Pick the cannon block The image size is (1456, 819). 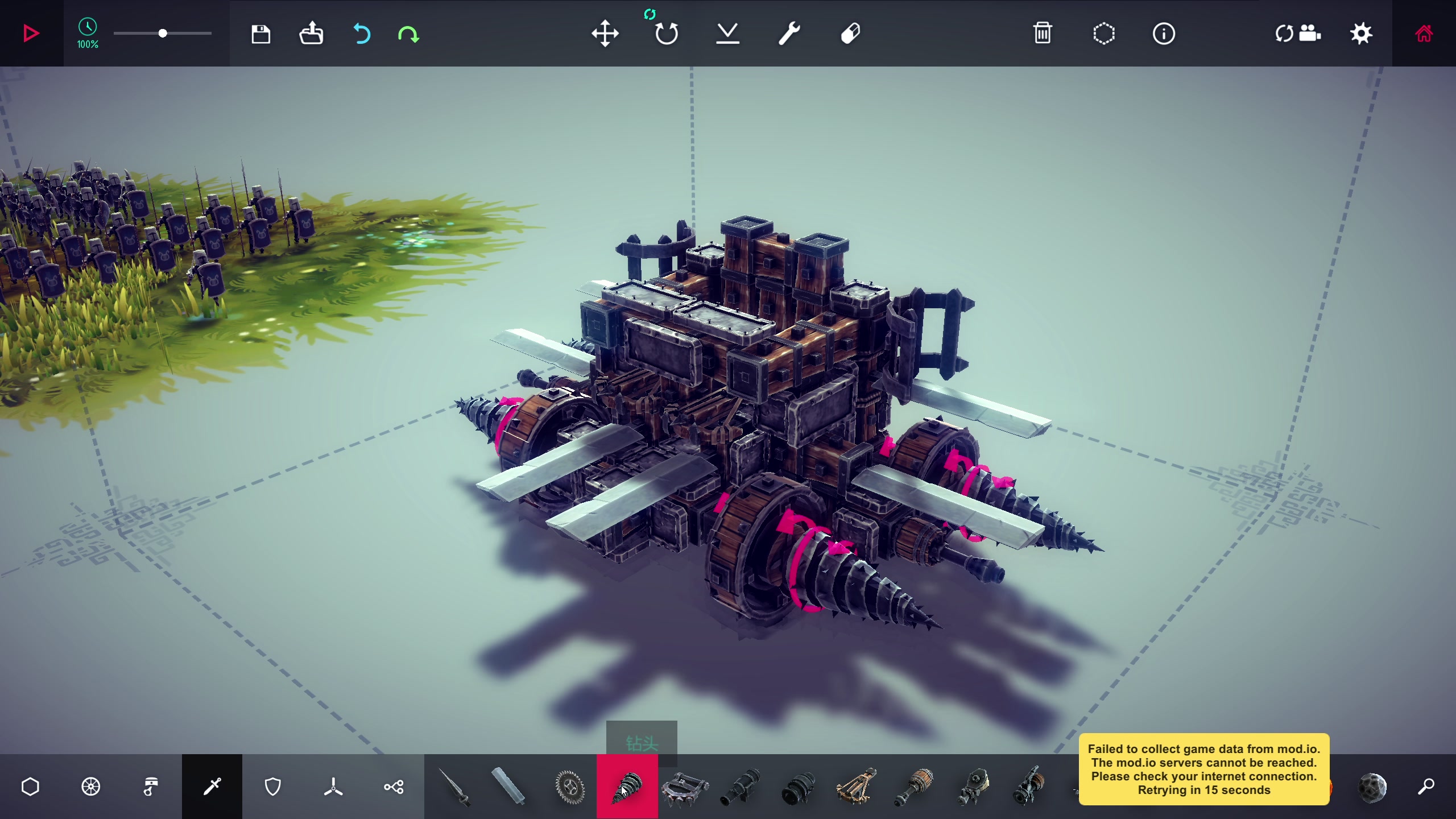741,787
